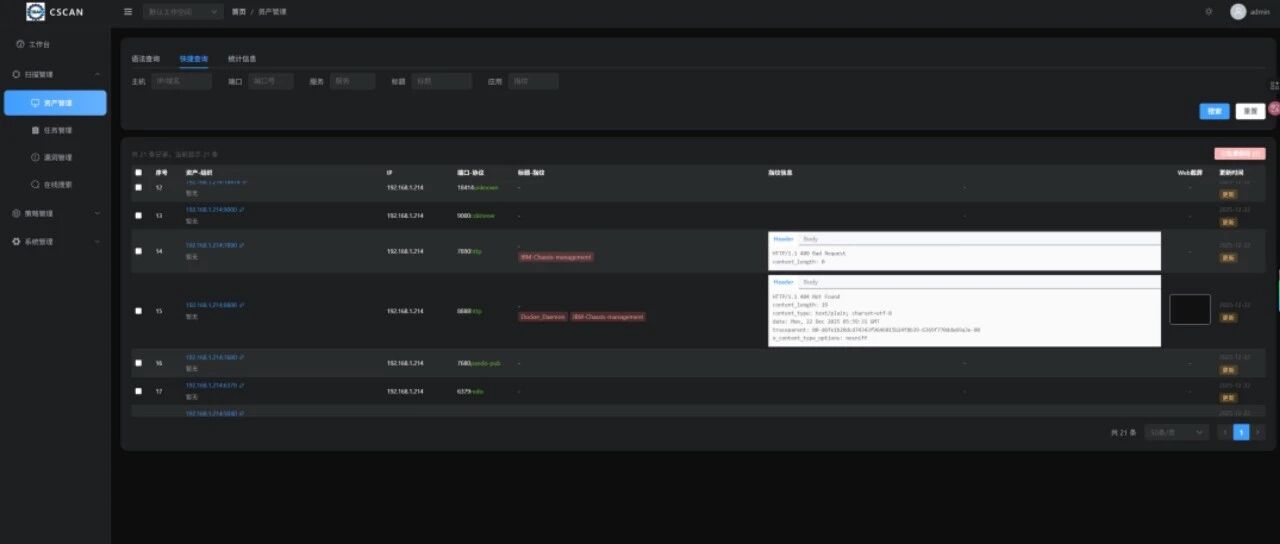The width and height of the screenshot is (1280, 544).
Task: Select Header tab in row 15 fingerprint panel
Action: pos(783,282)
